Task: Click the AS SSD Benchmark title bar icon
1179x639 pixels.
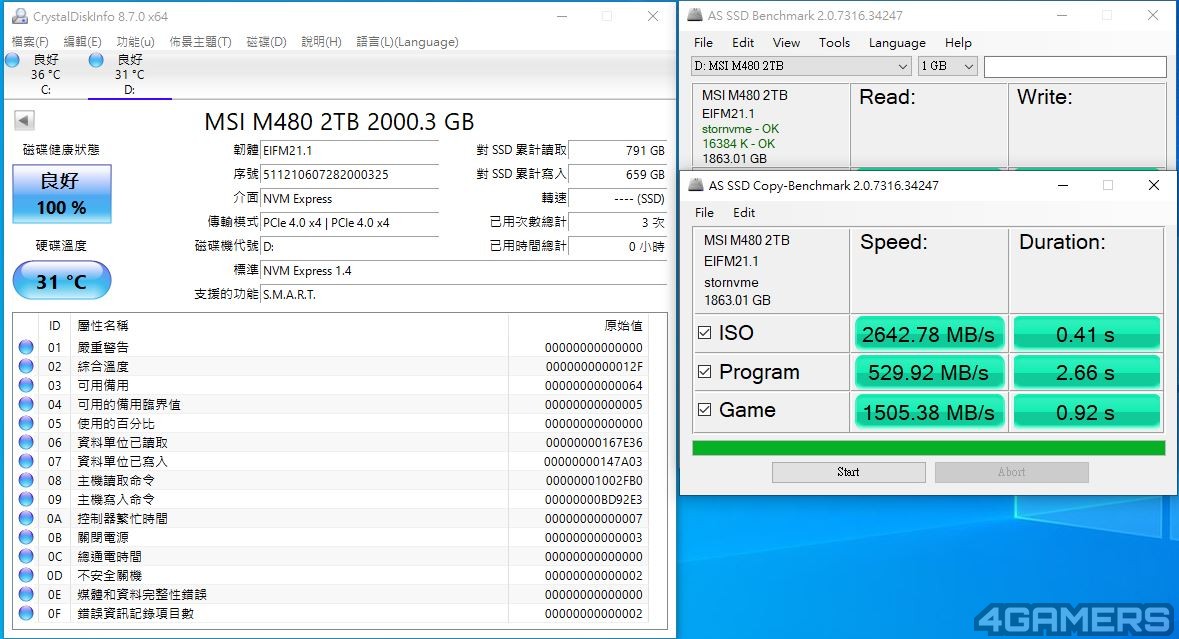Action: [x=696, y=15]
